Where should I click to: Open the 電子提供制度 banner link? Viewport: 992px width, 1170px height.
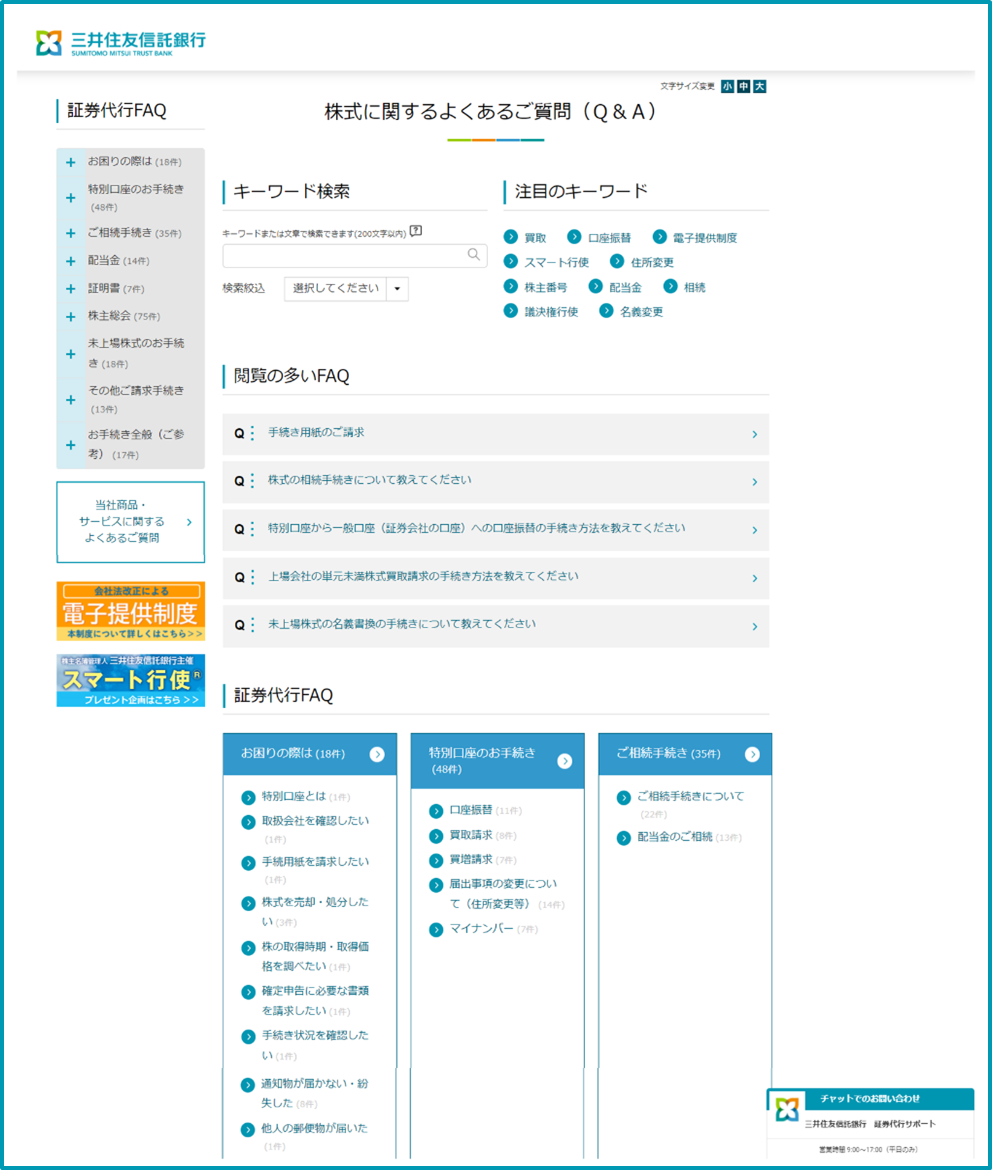(130, 608)
